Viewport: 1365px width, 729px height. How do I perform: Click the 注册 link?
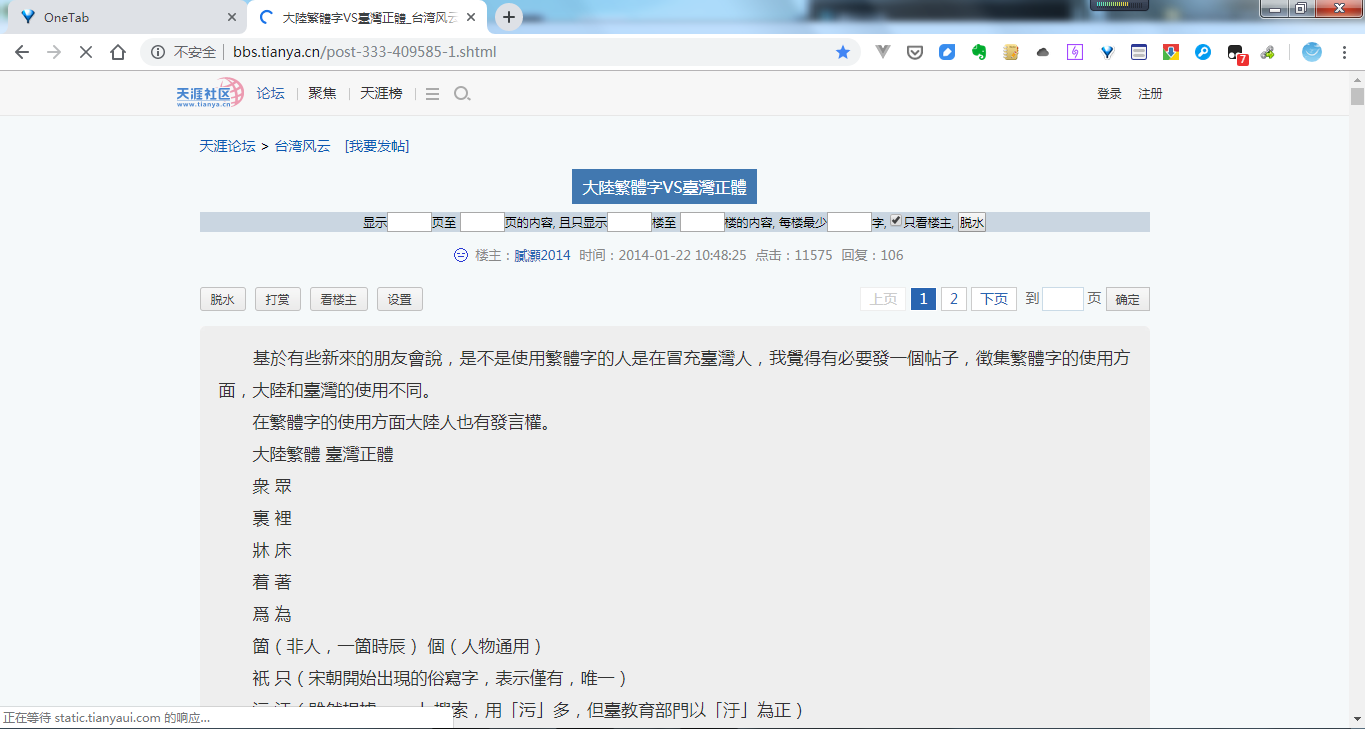coord(1150,94)
